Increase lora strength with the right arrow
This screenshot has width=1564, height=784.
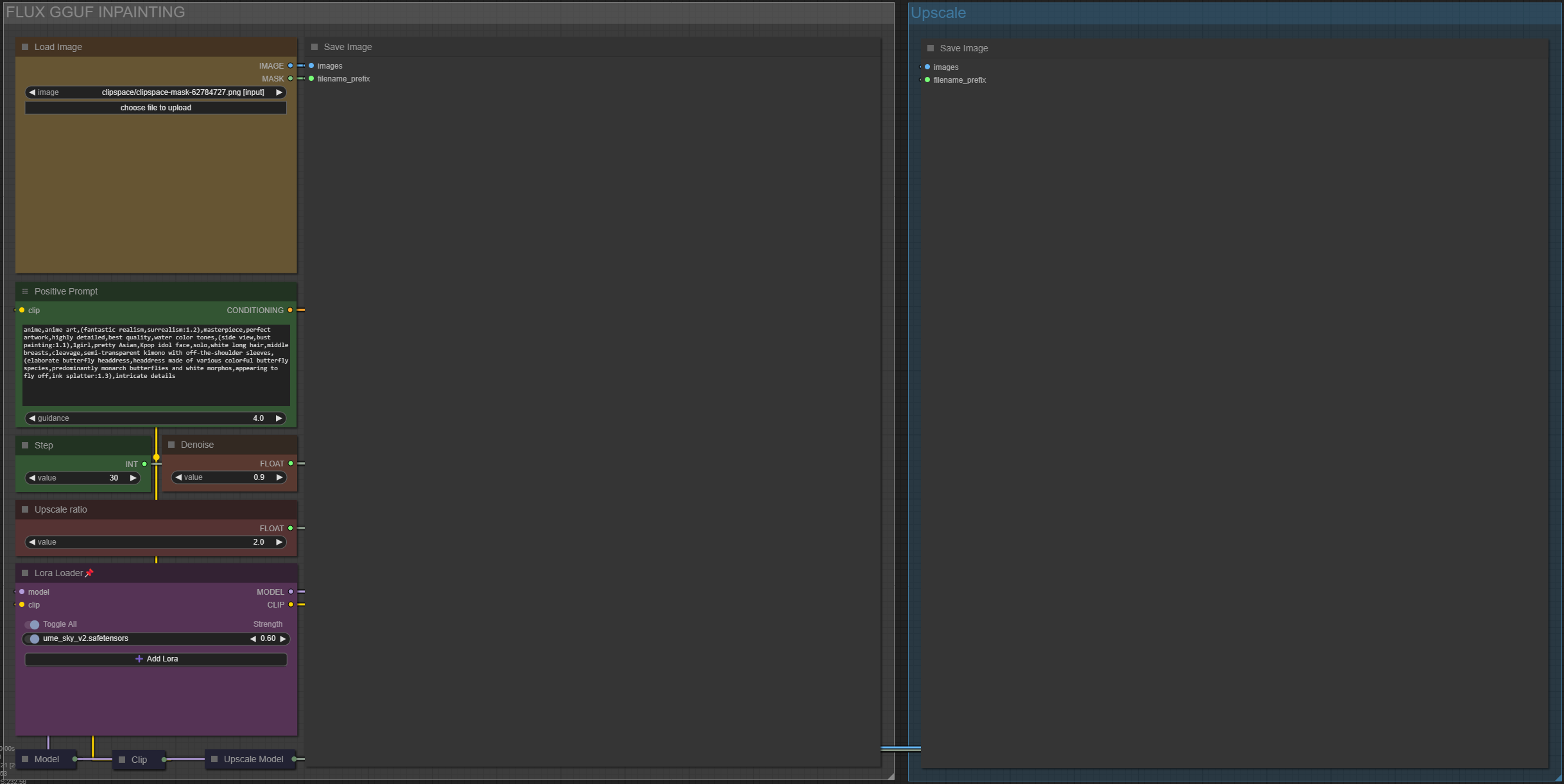click(283, 639)
